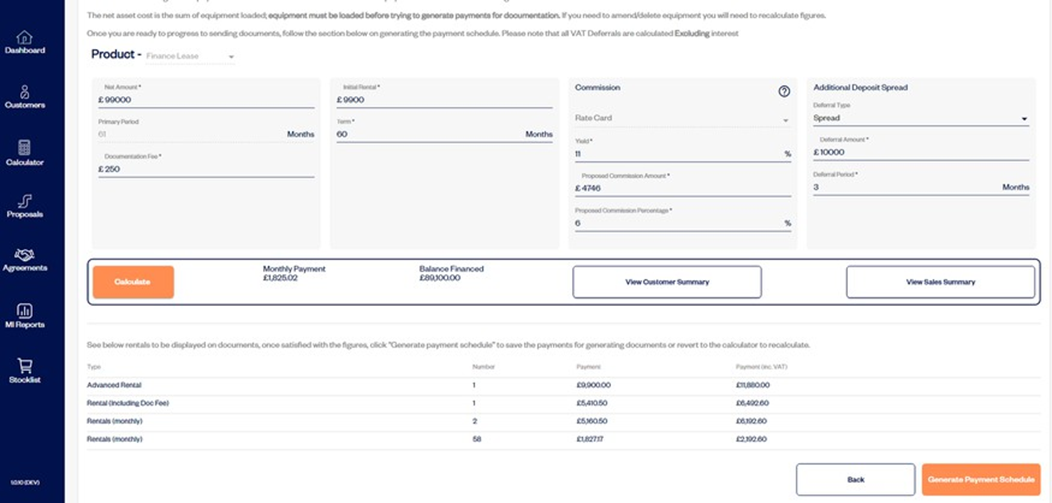The image size is (1052, 503).
Task: Click Generate Payment Schedule button
Action: click(980, 480)
